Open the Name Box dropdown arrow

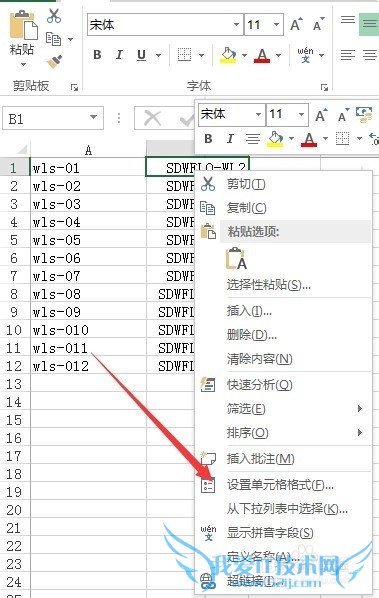[x=93, y=117]
